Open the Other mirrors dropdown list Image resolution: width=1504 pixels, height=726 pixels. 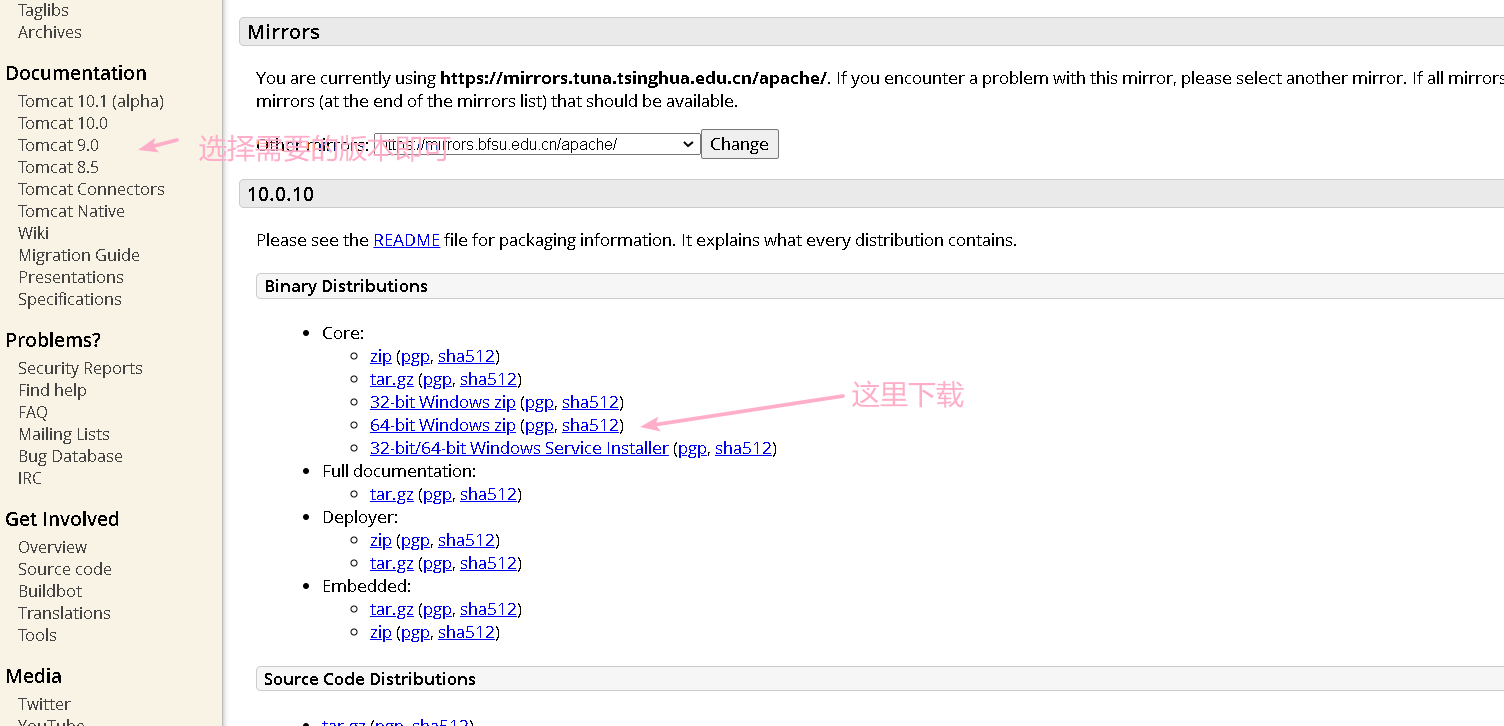coord(536,144)
